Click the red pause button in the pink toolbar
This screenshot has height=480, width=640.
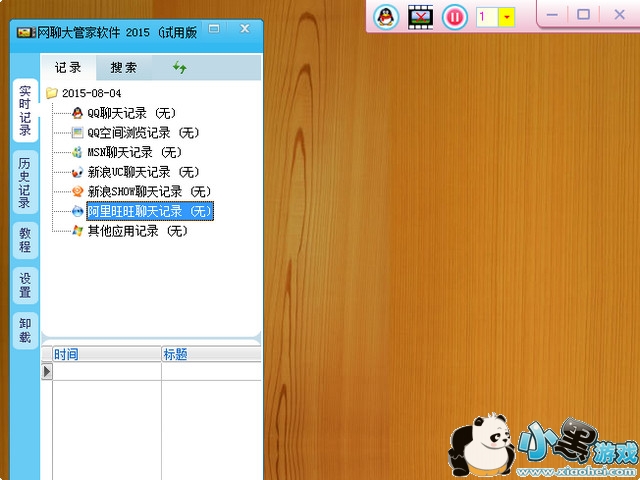pos(455,17)
